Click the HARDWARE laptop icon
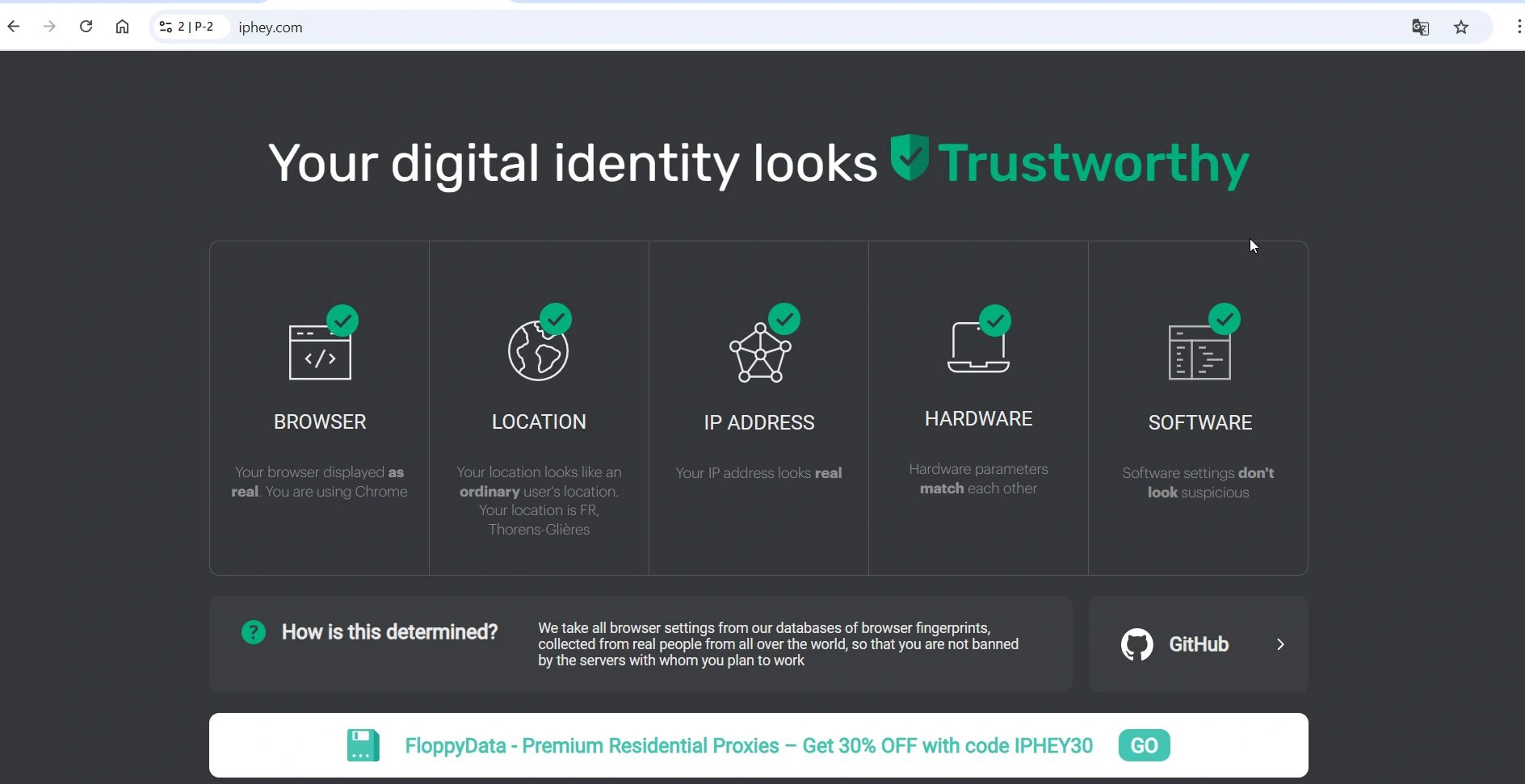This screenshot has width=1525, height=784. (978, 348)
